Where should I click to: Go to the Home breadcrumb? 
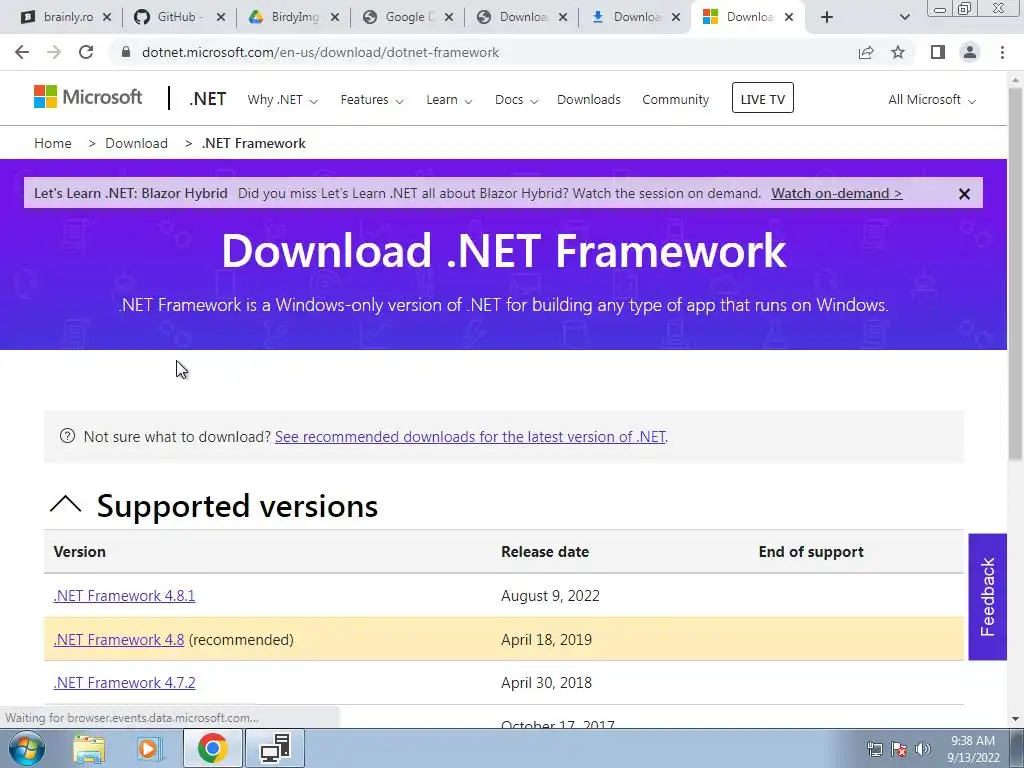point(53,143)
